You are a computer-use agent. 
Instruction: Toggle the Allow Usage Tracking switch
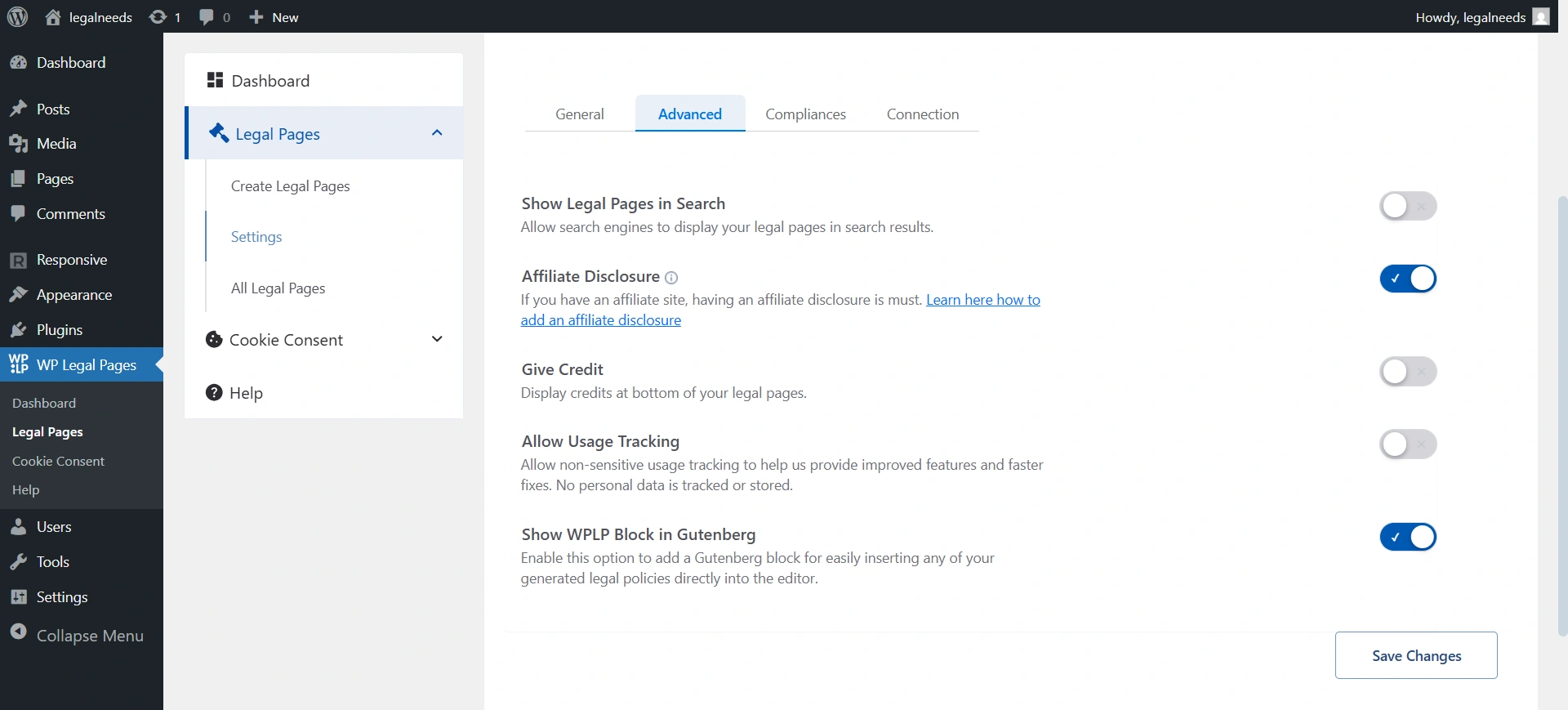[x=1408, y=444]
